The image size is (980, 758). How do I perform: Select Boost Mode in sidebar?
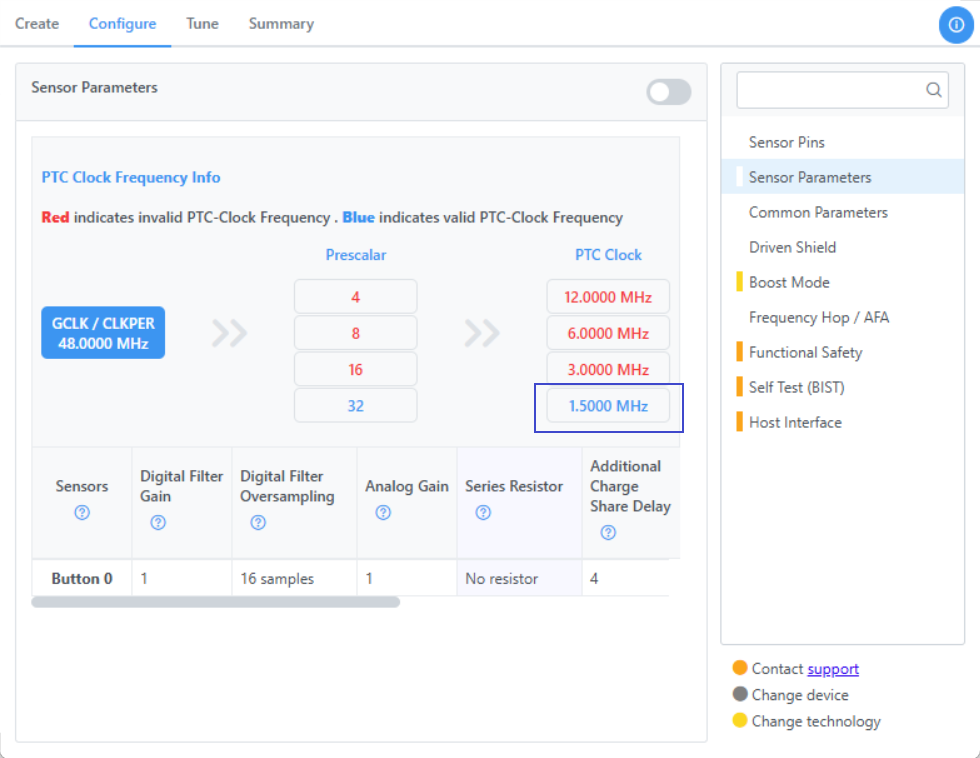point(789,282)
